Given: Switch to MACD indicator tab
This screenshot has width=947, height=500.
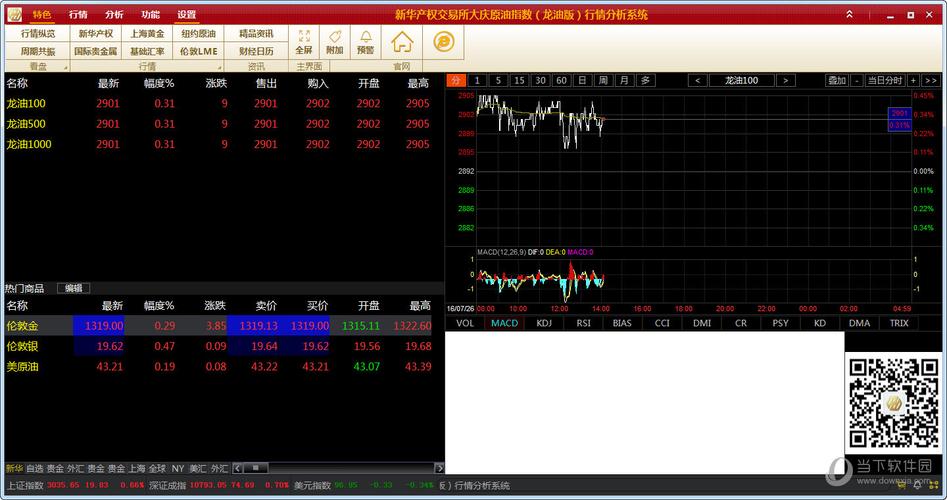Looking at the screenshot, I should 504,323.
